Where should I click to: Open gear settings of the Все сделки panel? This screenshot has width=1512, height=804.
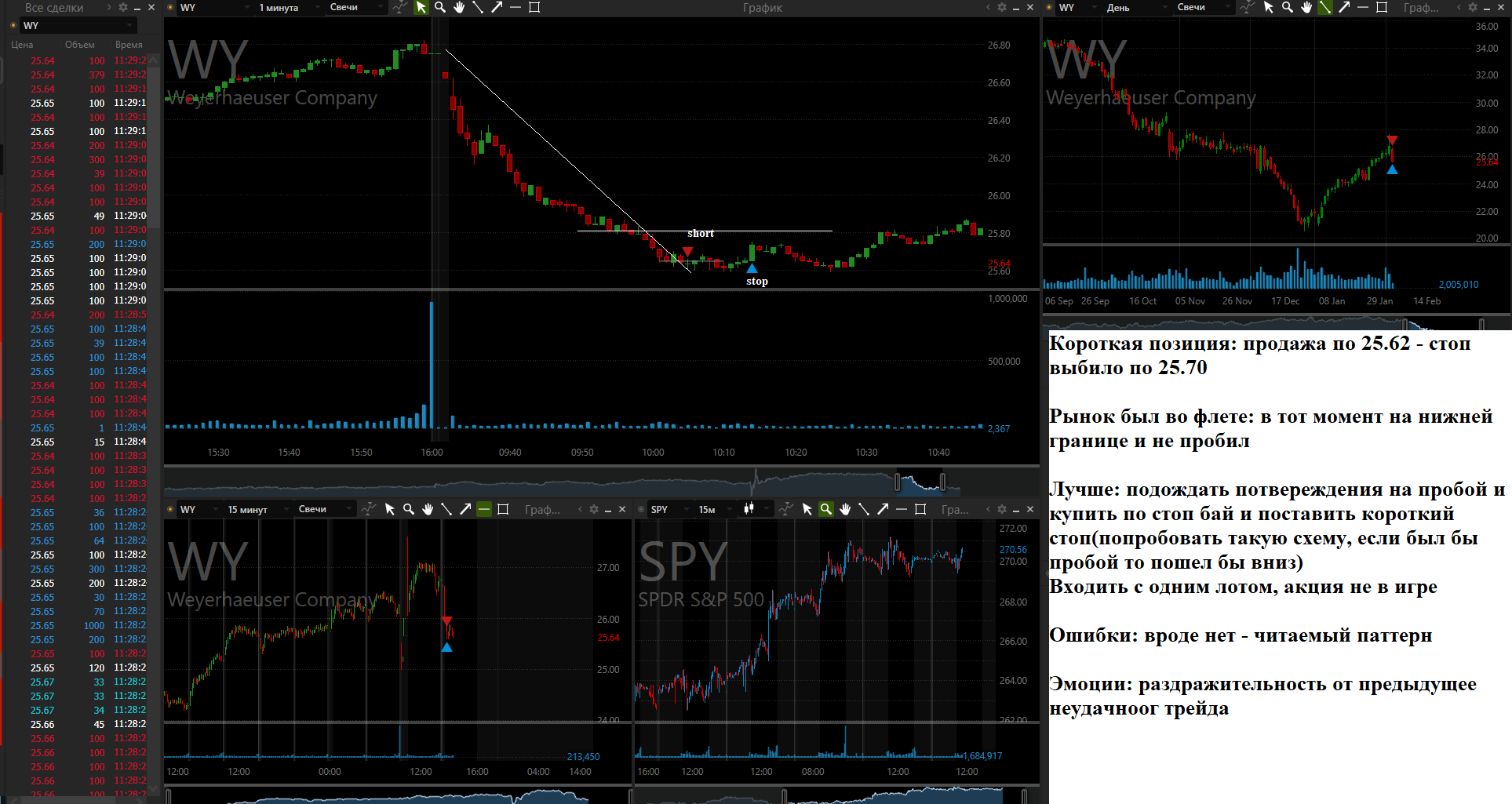pos(123,7)
